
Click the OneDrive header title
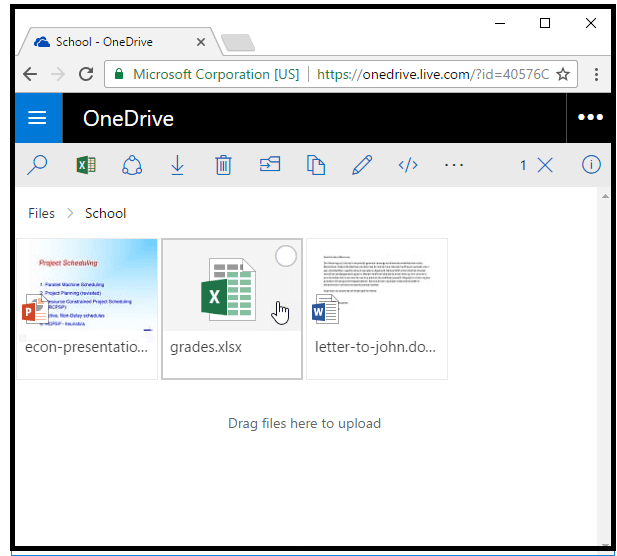click(x=128, y=118)
